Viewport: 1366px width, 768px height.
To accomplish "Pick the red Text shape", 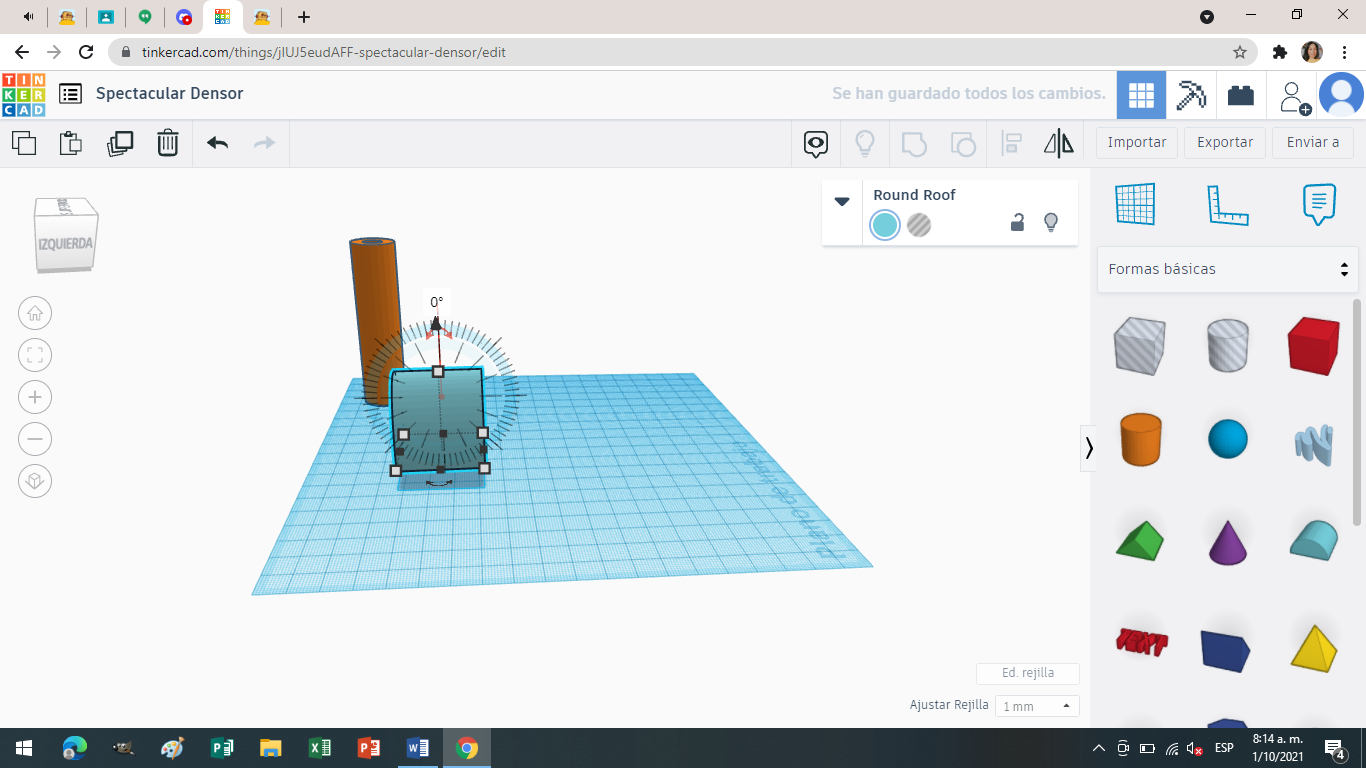I will (x=1141, y=641).
